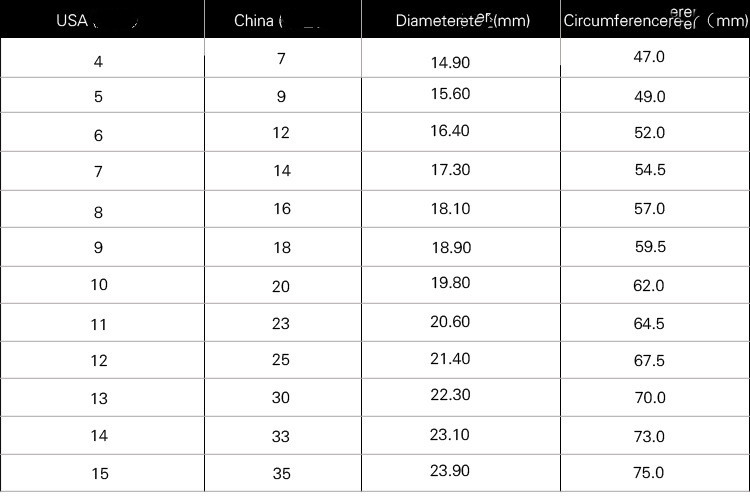This screenshot has height=504, width=750.
Task: Click USA size 14 cell
Action: coord(98,435)
